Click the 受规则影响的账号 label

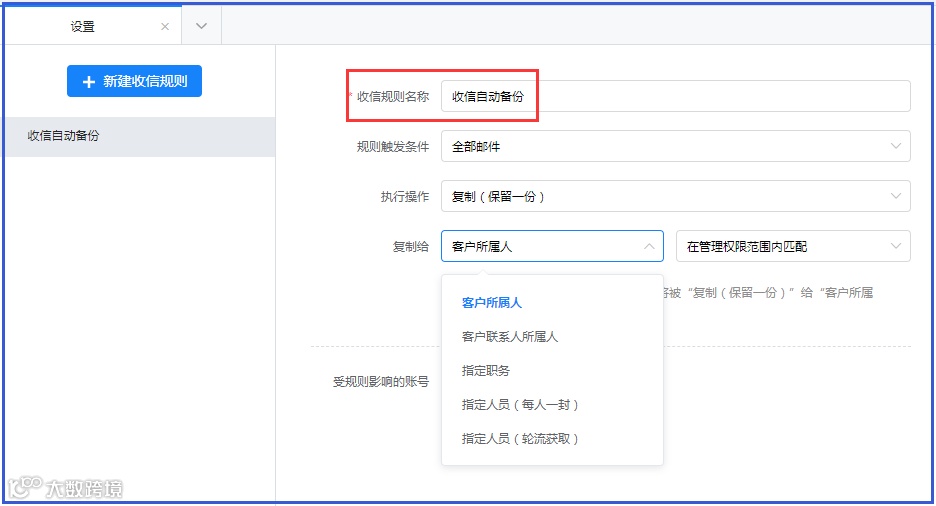click(381, 382)
